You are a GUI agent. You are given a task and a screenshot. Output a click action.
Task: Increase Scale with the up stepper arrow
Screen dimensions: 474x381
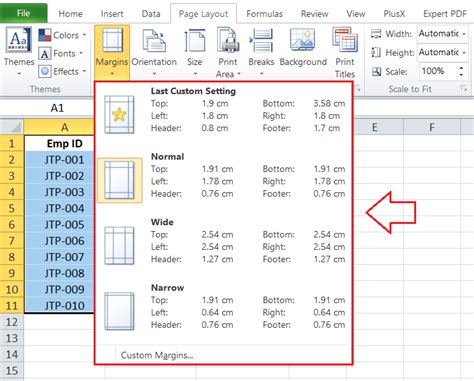pos(461,68)
